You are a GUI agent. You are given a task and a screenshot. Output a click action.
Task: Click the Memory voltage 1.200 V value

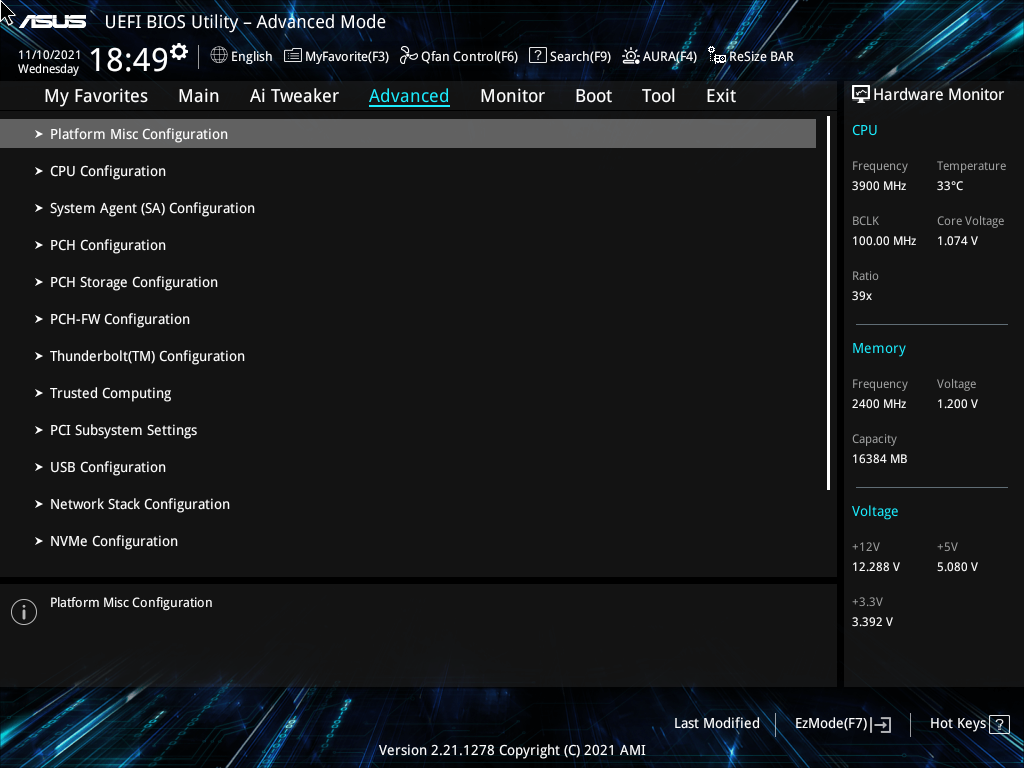(957, 404)
